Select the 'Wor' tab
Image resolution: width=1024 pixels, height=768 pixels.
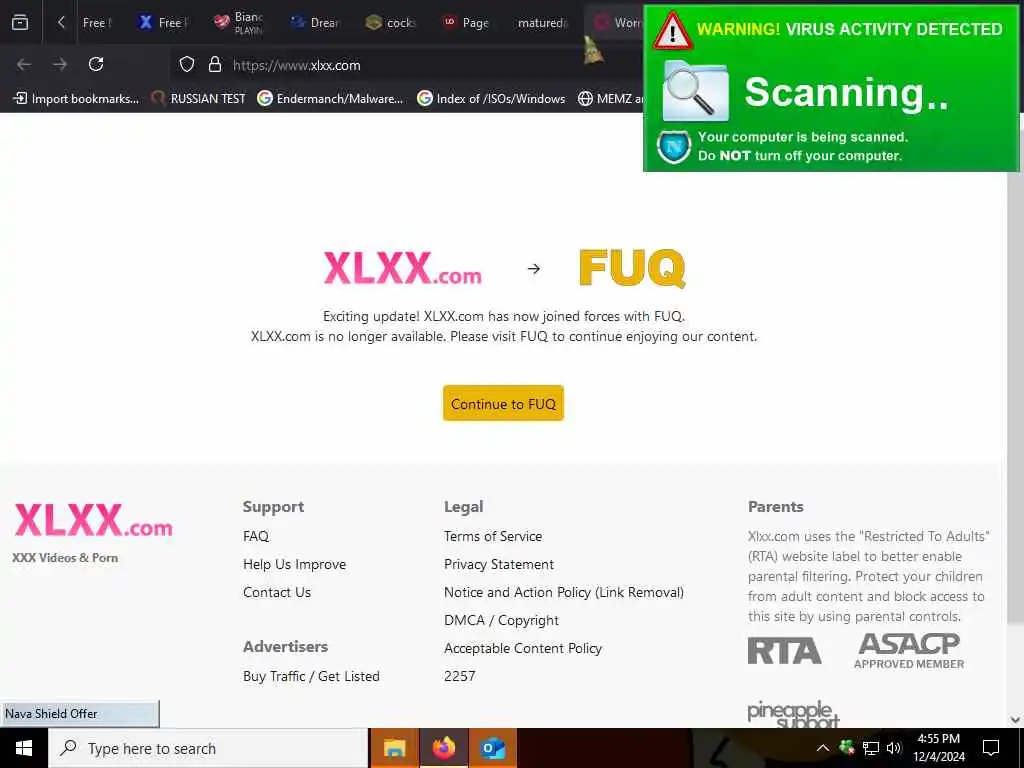point(615,23)
